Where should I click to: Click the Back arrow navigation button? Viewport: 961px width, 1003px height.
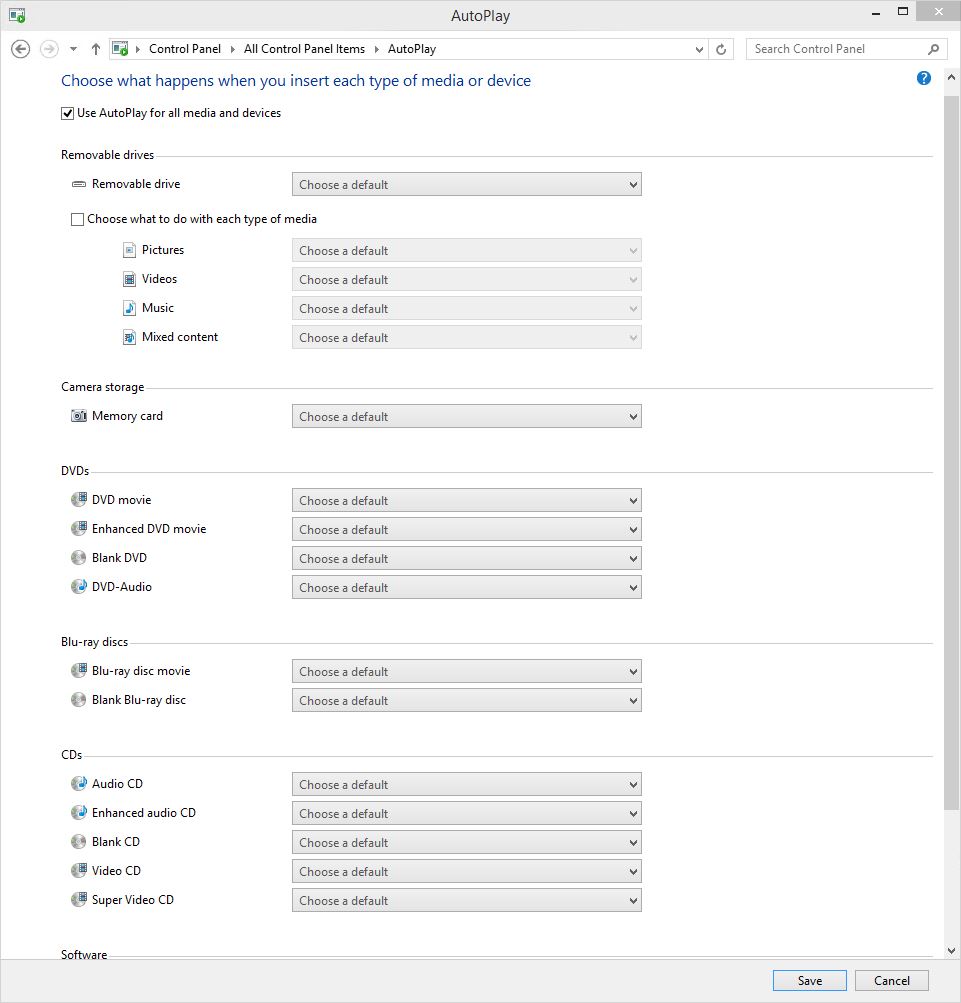tap(20, 49)
